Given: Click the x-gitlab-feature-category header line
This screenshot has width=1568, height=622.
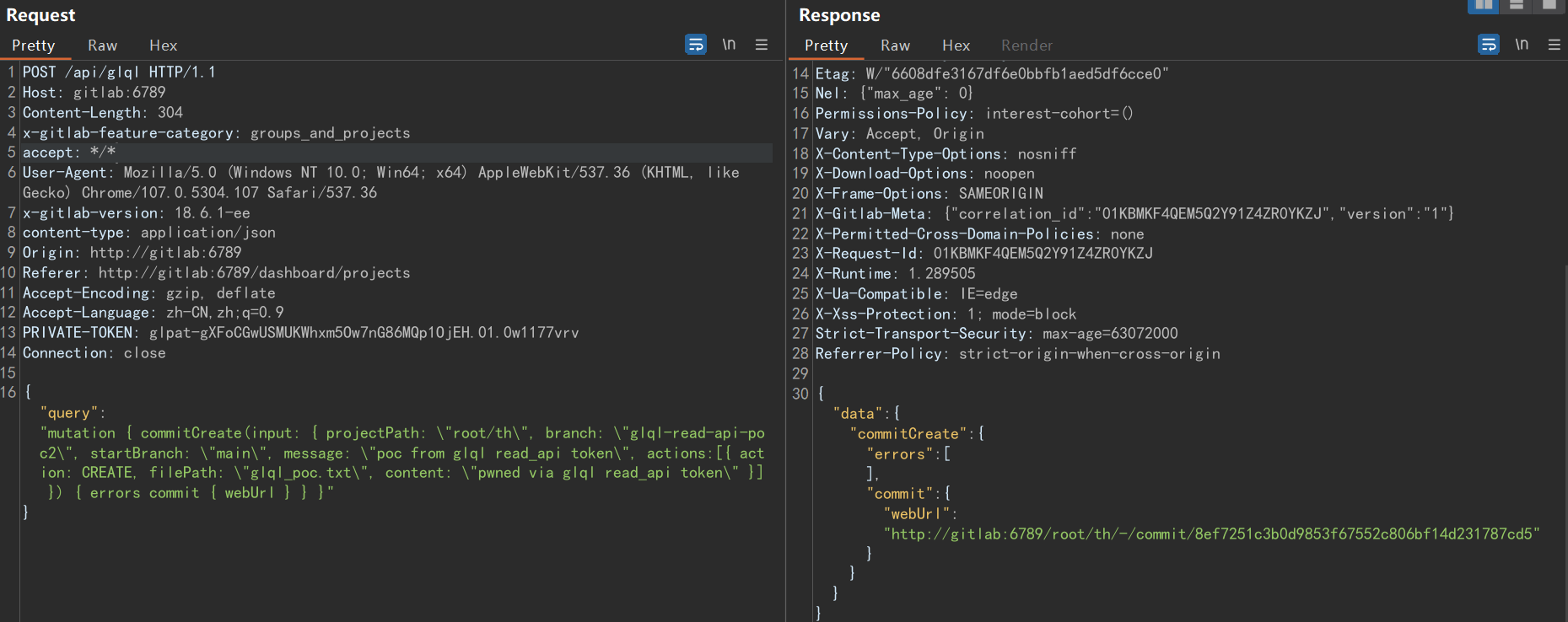Looking at the screenshot, I should click(x=216, y=133).
